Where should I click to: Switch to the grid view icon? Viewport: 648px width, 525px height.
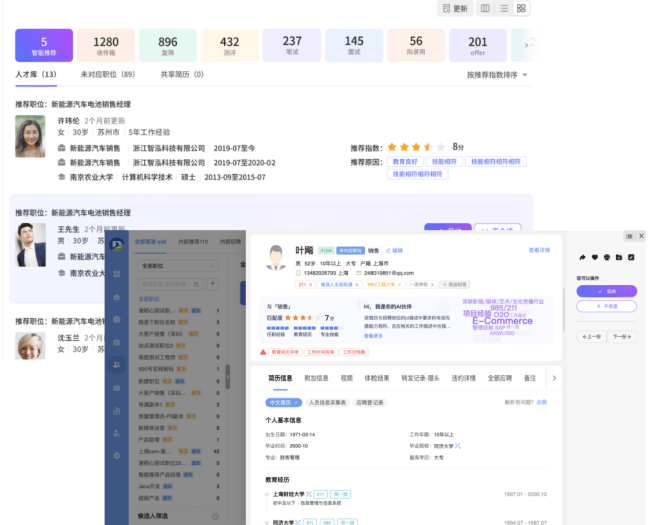pos(521,8)
